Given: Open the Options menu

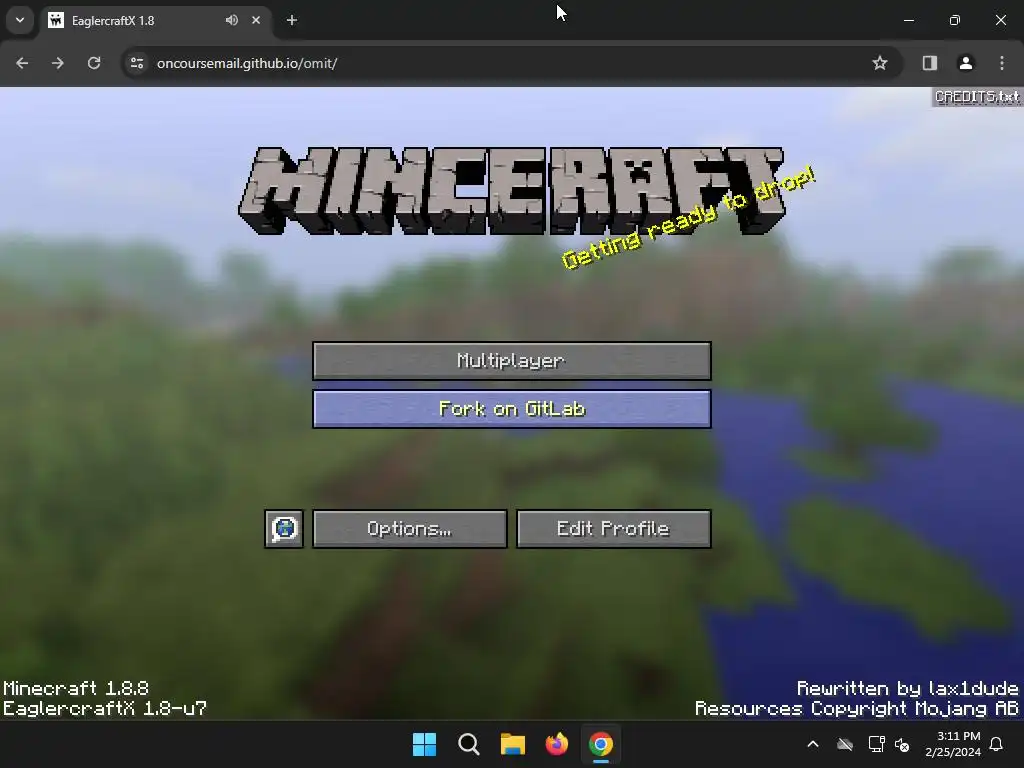Looking at the screenshot, I should click(x=409, y=529).
